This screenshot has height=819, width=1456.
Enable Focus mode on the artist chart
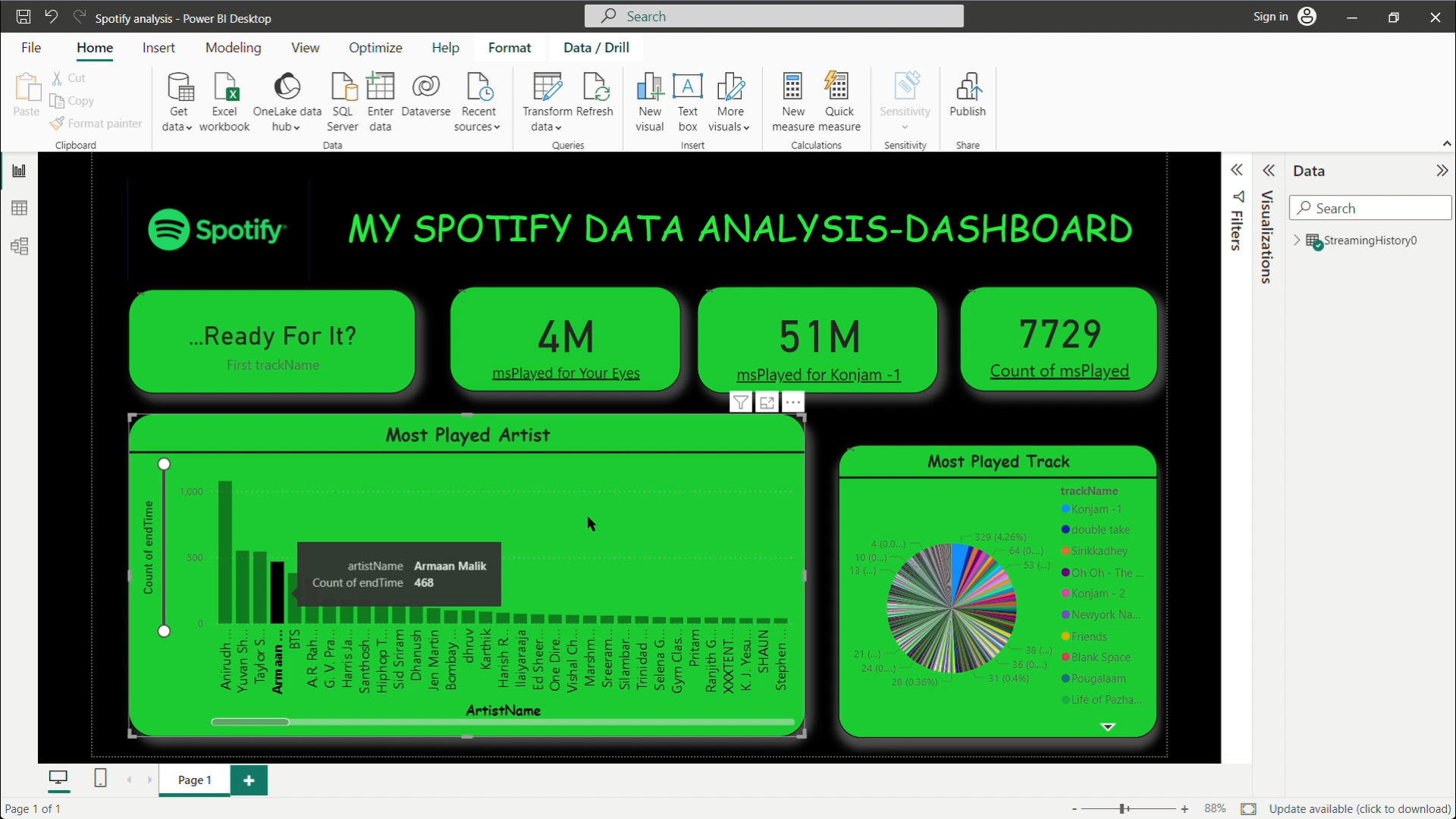pos(767,403)
